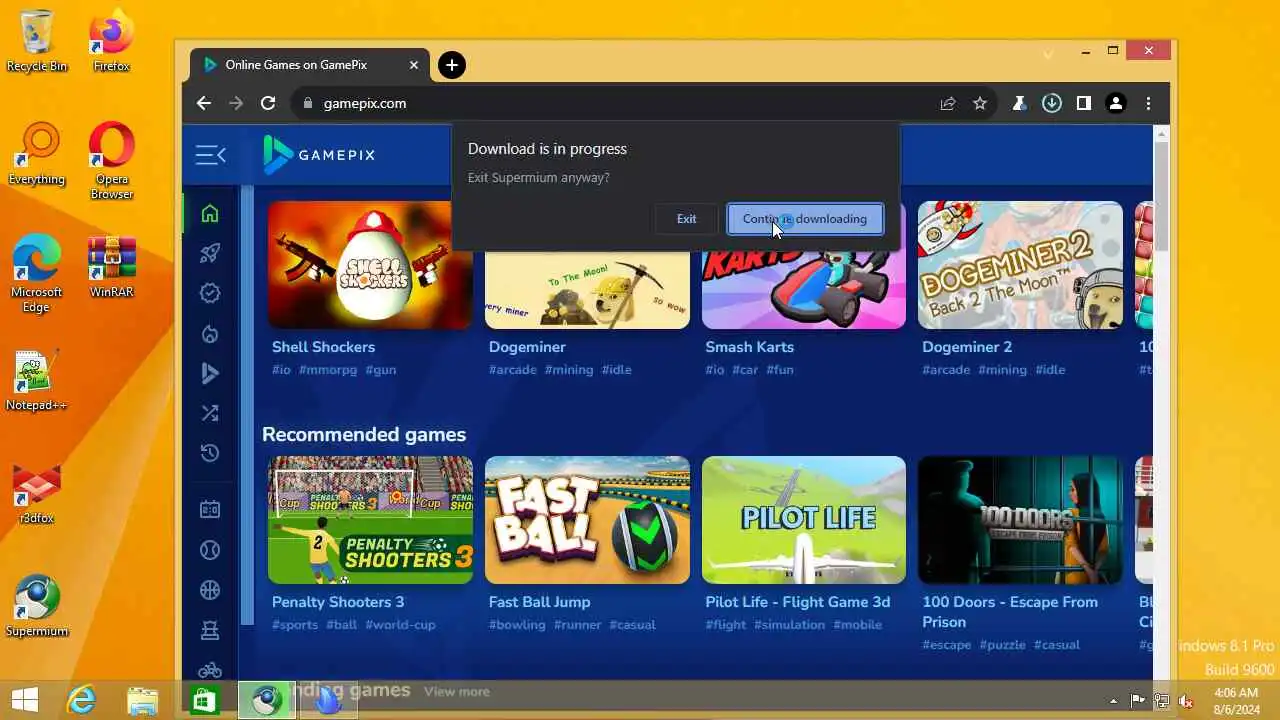Click Continue downloading button
The height and width of the screenshot is (720, 1280).
(x=805, y=219)
